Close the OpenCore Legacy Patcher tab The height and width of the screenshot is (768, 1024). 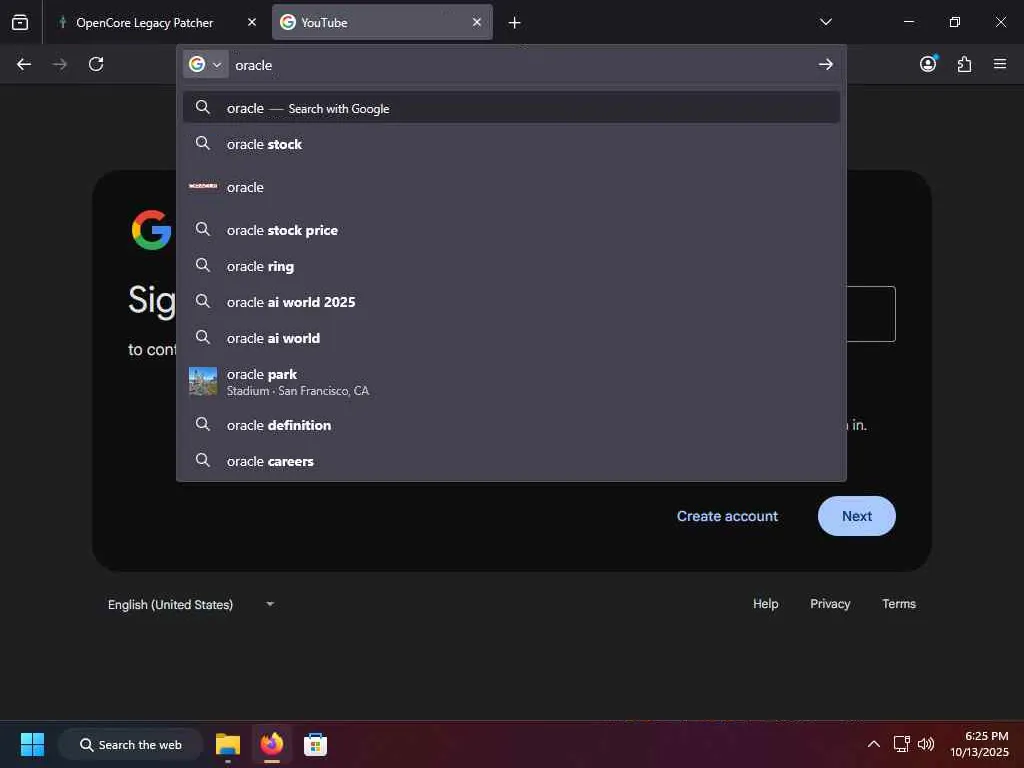pos(251,22)
